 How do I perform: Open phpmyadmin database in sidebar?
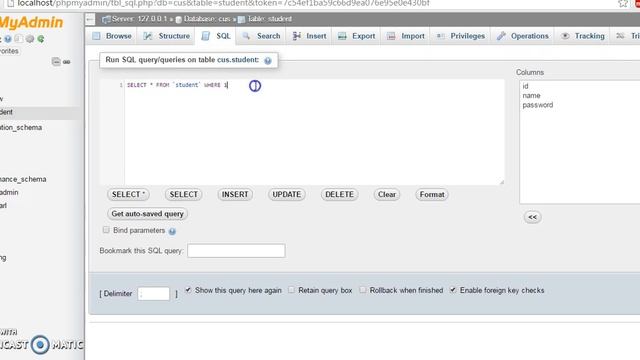coord(9,192)
